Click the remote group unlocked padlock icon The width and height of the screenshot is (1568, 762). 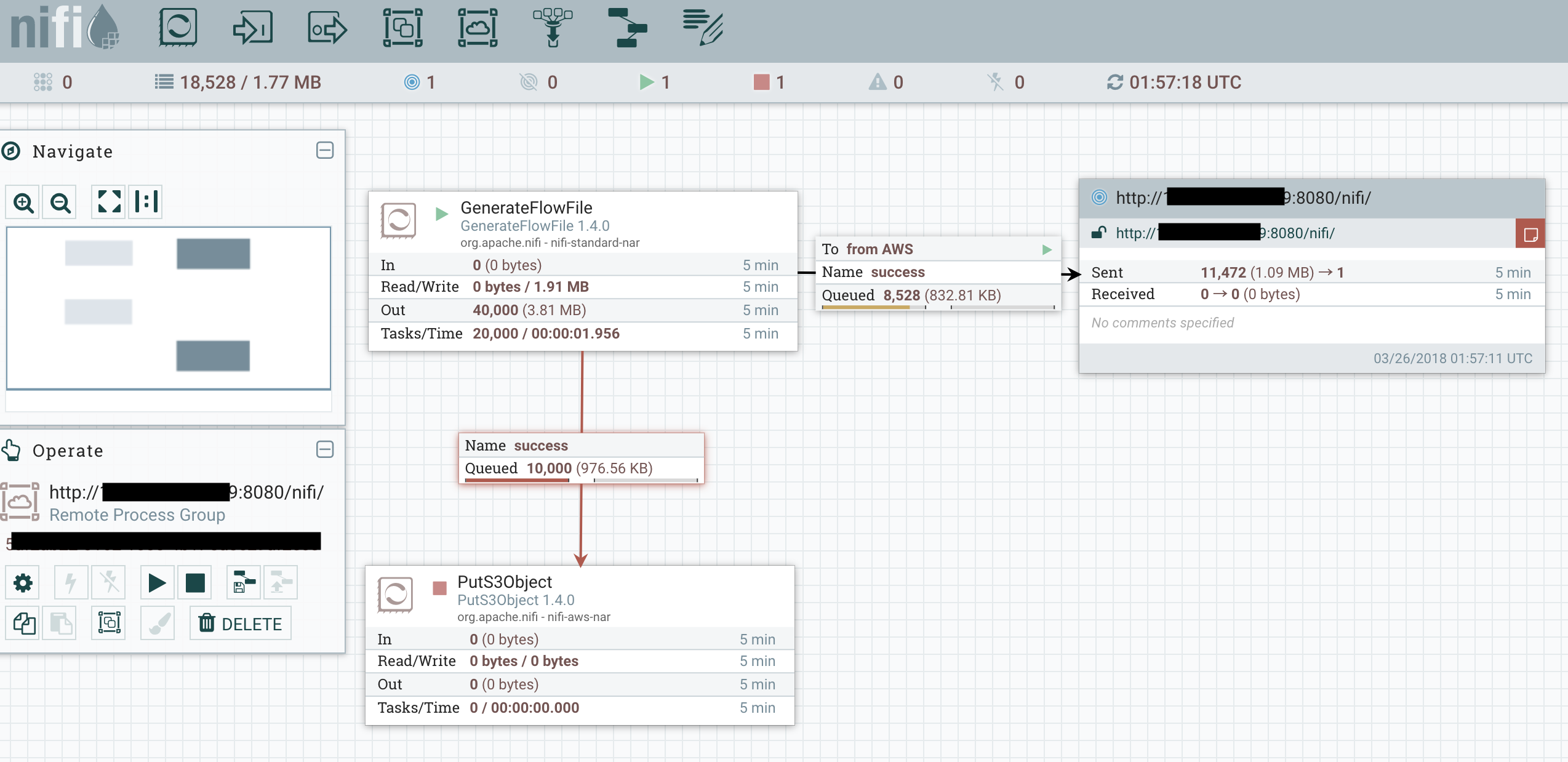click(1098, 233)
